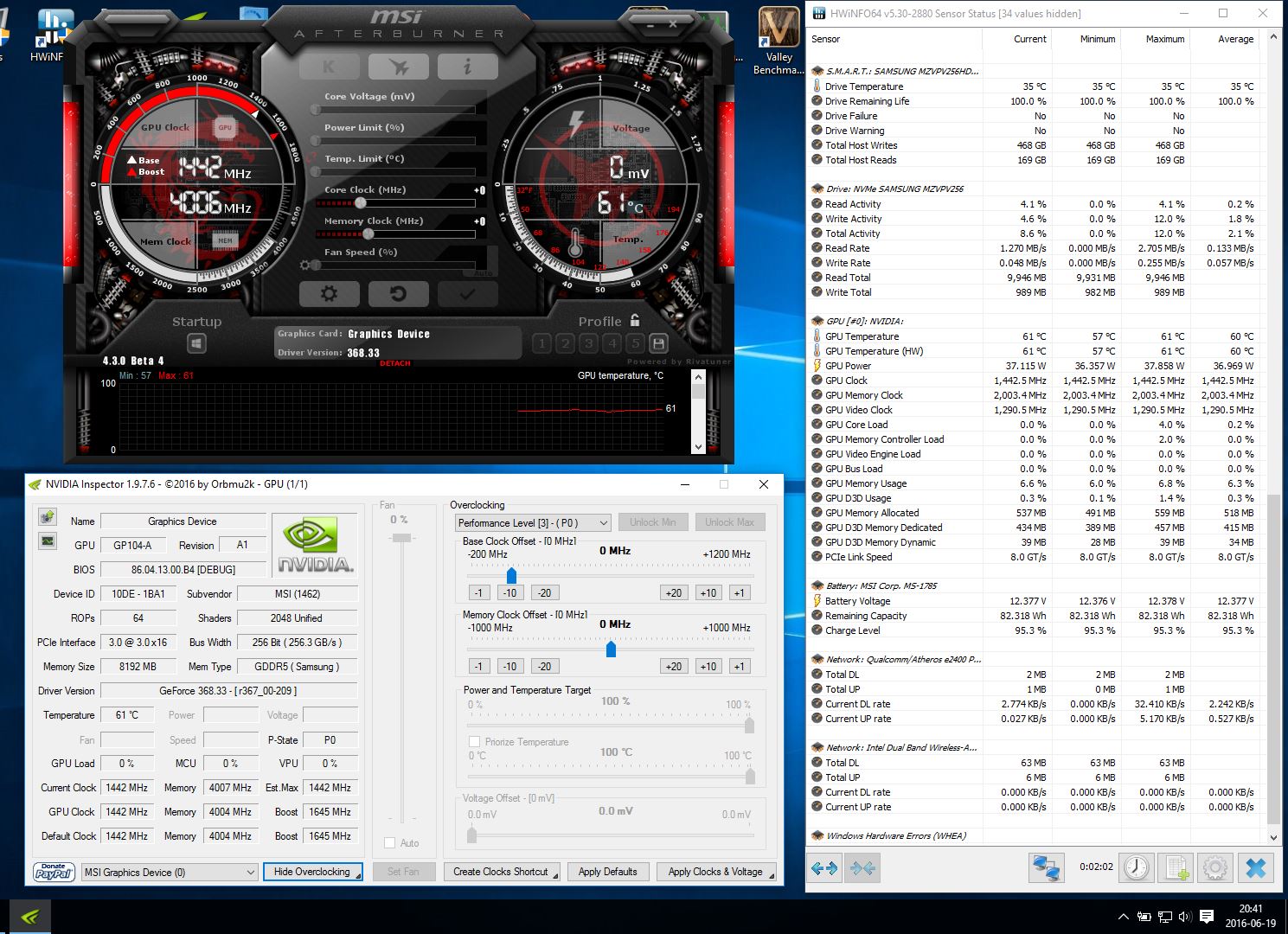Select Afterburner profile slot 2
This screenshot has width=1288, height=934.
(x=565, y=343)
